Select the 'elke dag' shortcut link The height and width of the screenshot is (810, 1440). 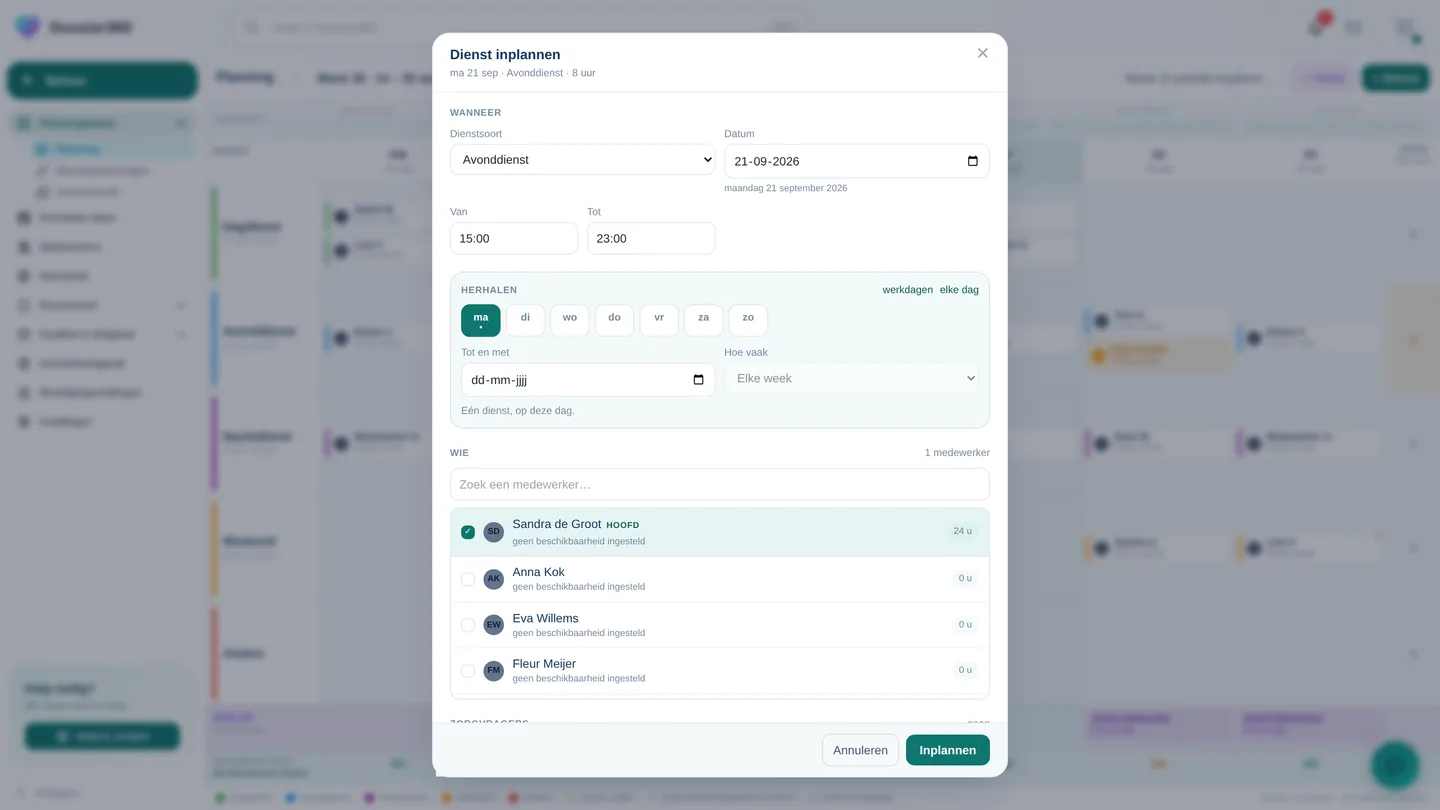coord(959,290)
